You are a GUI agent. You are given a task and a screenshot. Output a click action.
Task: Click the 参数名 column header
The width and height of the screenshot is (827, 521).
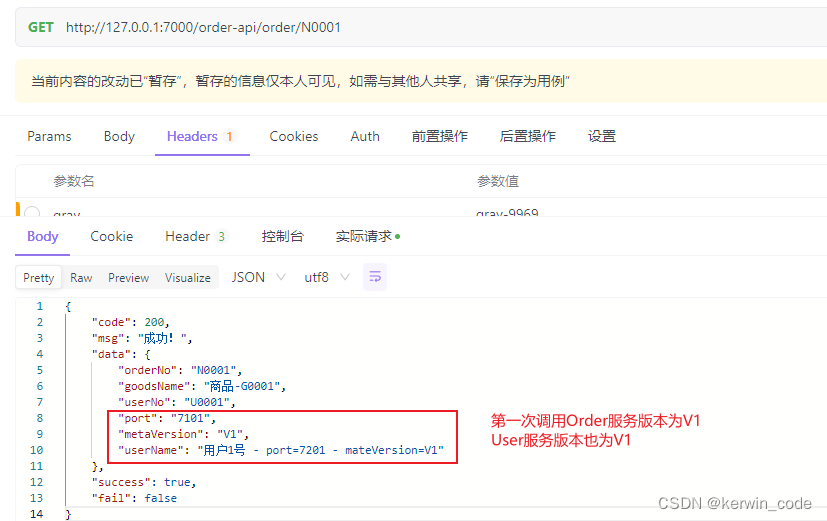tap(74, 181)
